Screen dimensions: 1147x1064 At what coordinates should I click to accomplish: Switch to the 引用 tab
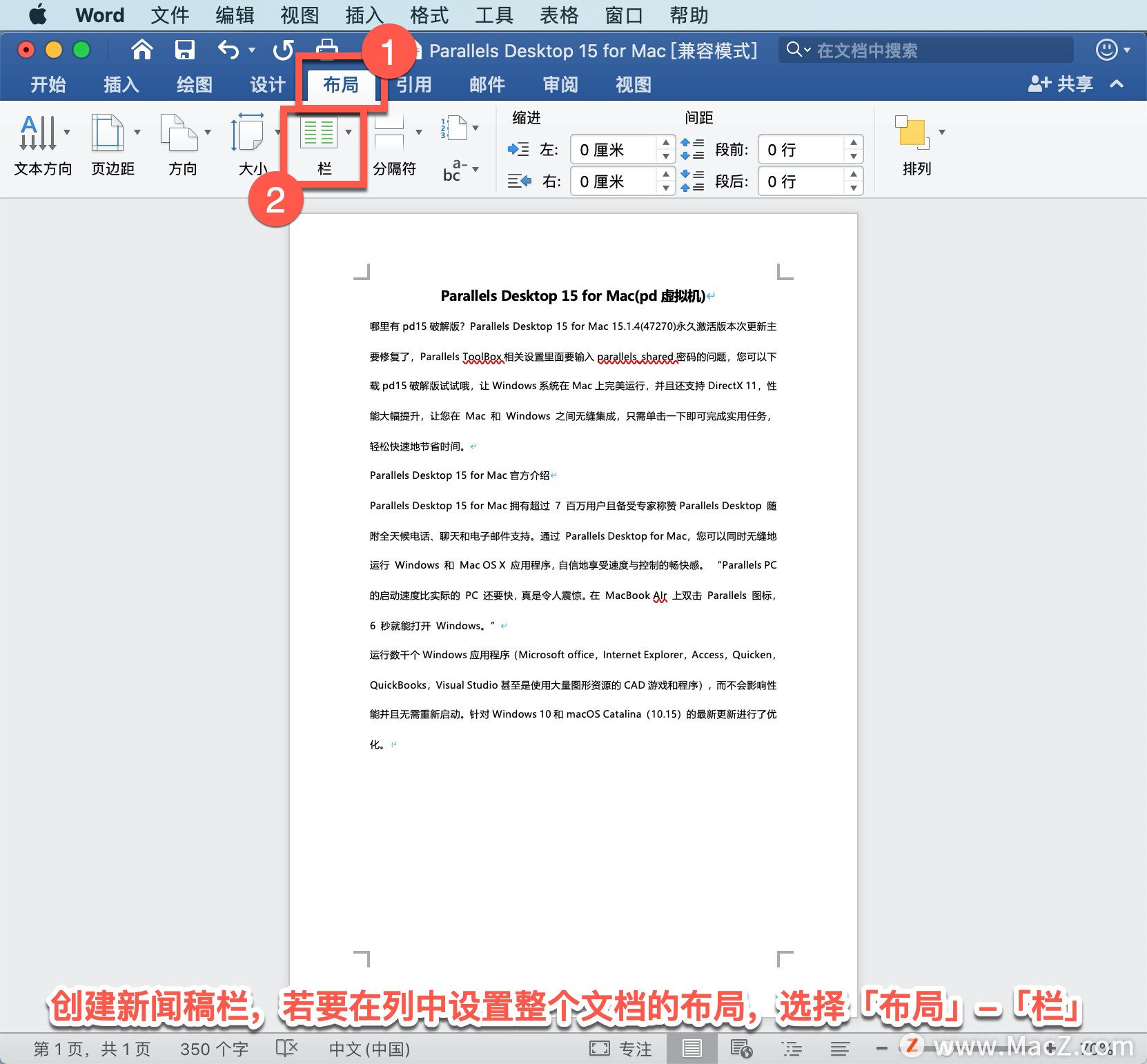tap(413, 85)
